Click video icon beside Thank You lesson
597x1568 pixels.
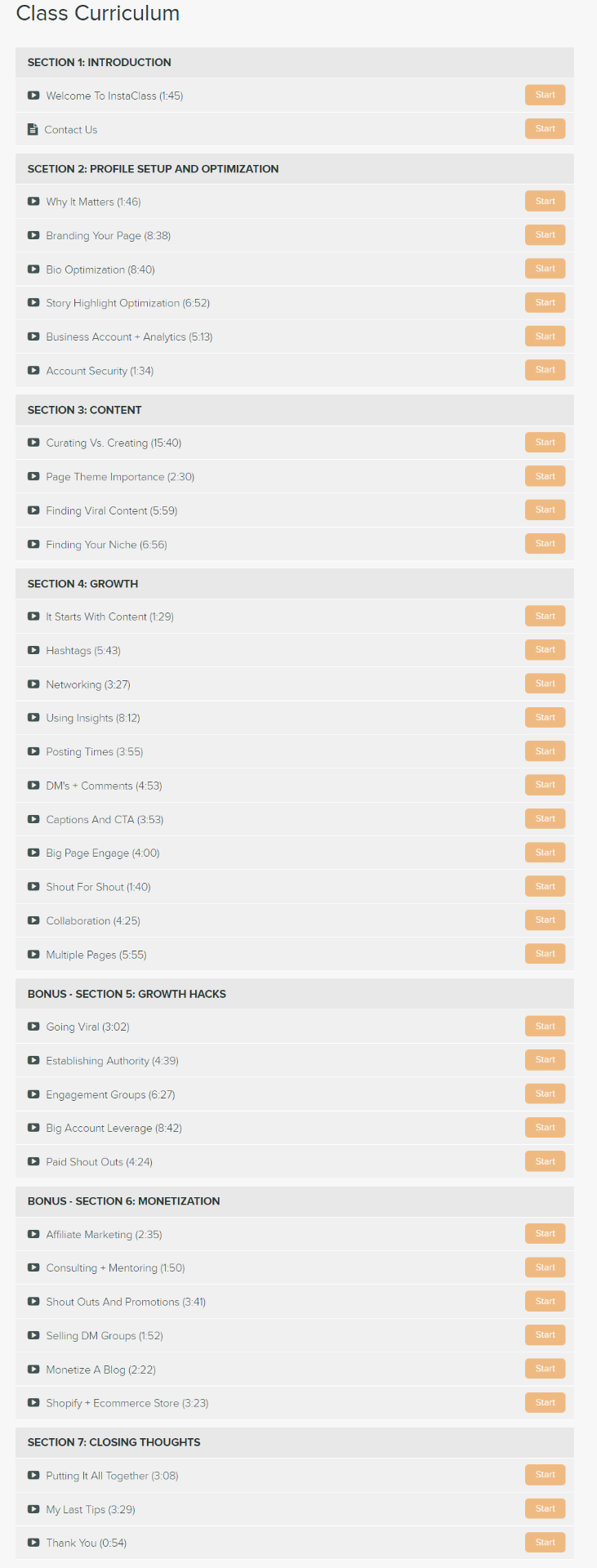(x=33, y=1543)
